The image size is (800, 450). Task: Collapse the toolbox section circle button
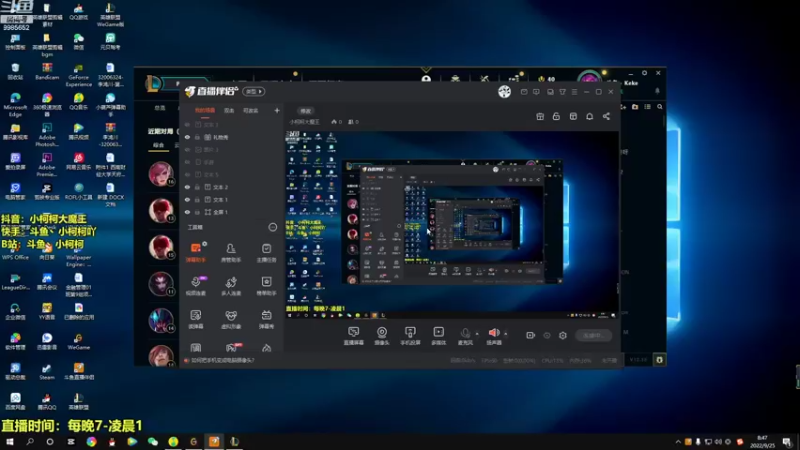point(272,227)
